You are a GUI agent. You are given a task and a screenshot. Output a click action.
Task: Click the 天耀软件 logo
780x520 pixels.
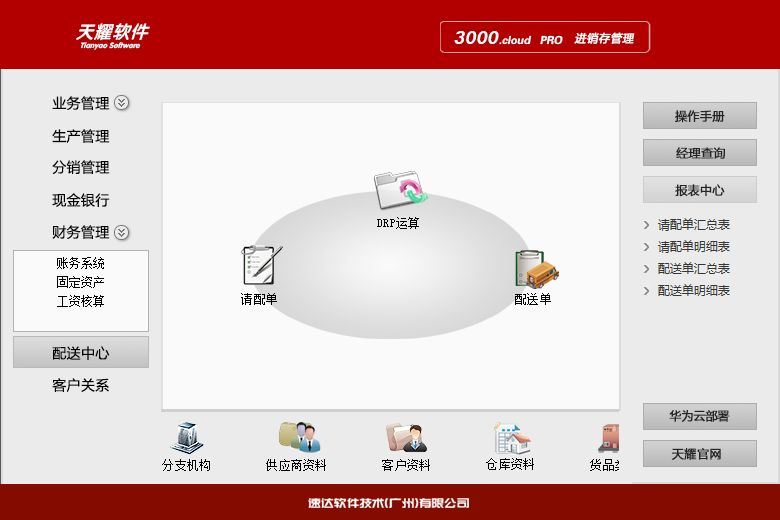click(112, 36)
